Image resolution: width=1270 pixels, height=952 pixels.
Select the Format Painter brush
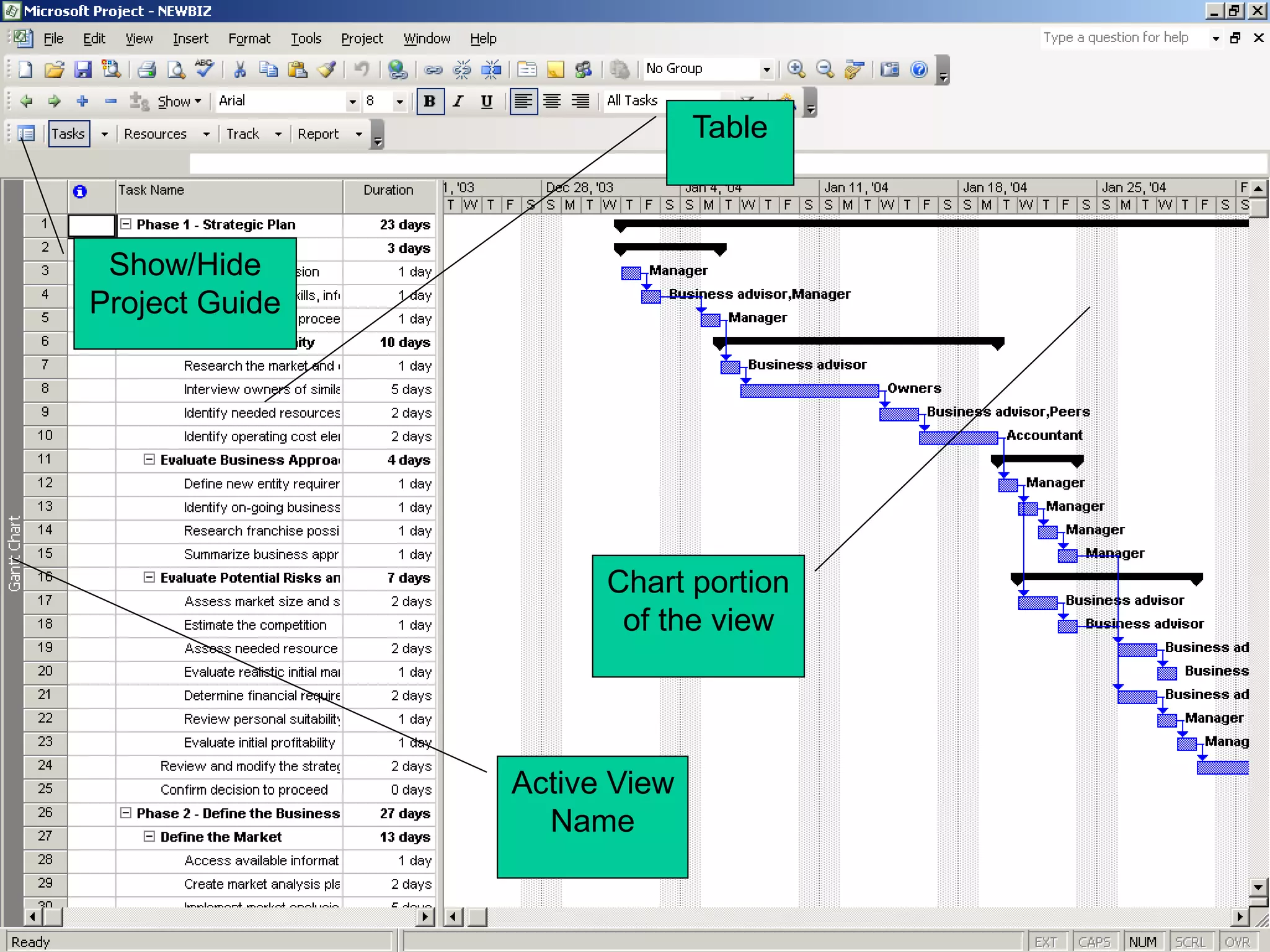[x=327, y=69]
